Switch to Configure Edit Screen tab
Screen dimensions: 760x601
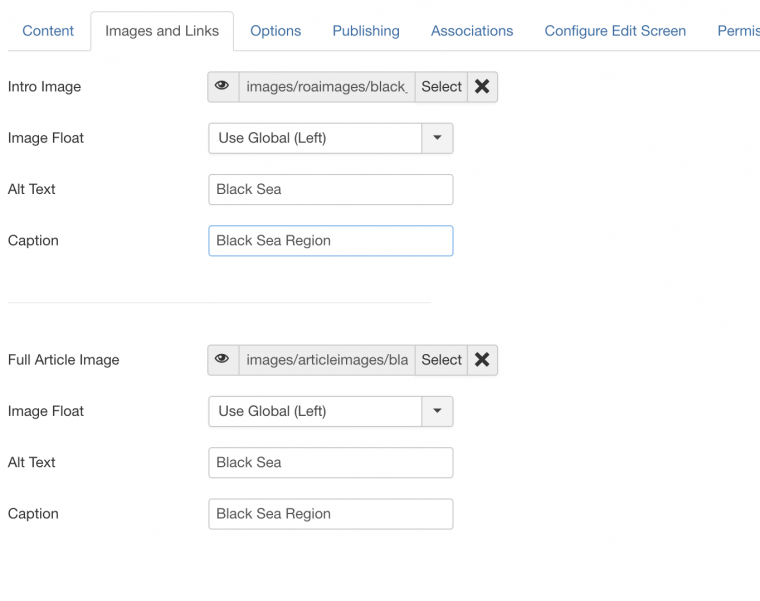[615, 31]
